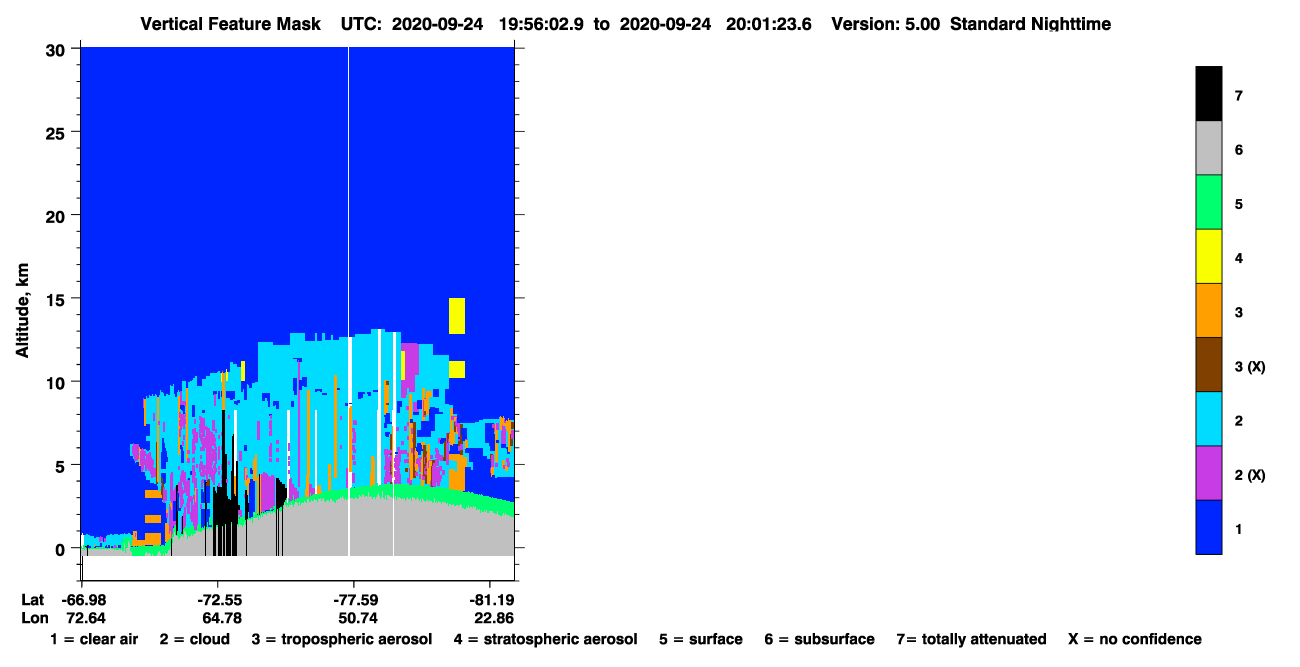Viewport: 1300px width, 667px height.
Task: Click latitude value -81.19
Action: (490, 600)
